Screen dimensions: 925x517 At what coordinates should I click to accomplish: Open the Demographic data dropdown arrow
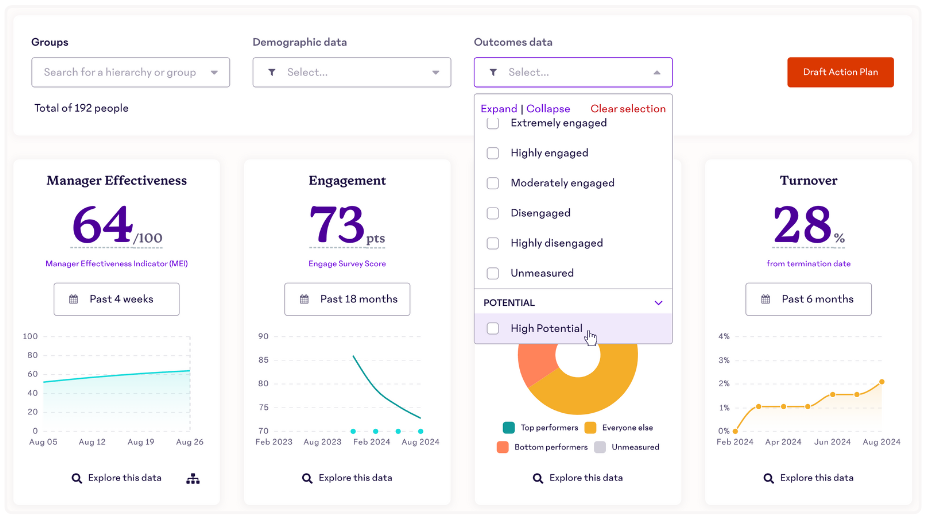435,73
